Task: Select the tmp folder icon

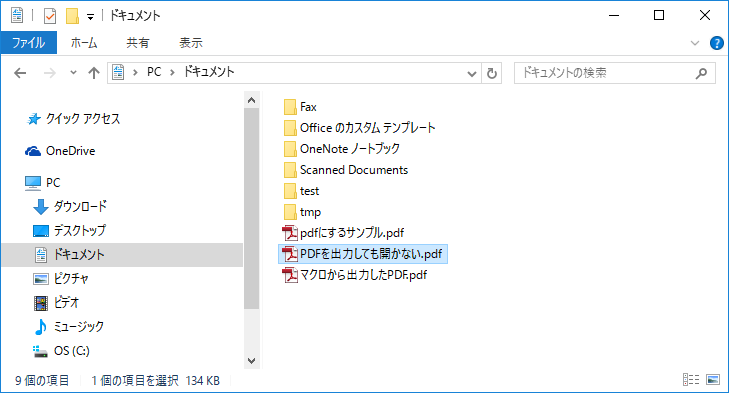Action: (x=290, y=212)
